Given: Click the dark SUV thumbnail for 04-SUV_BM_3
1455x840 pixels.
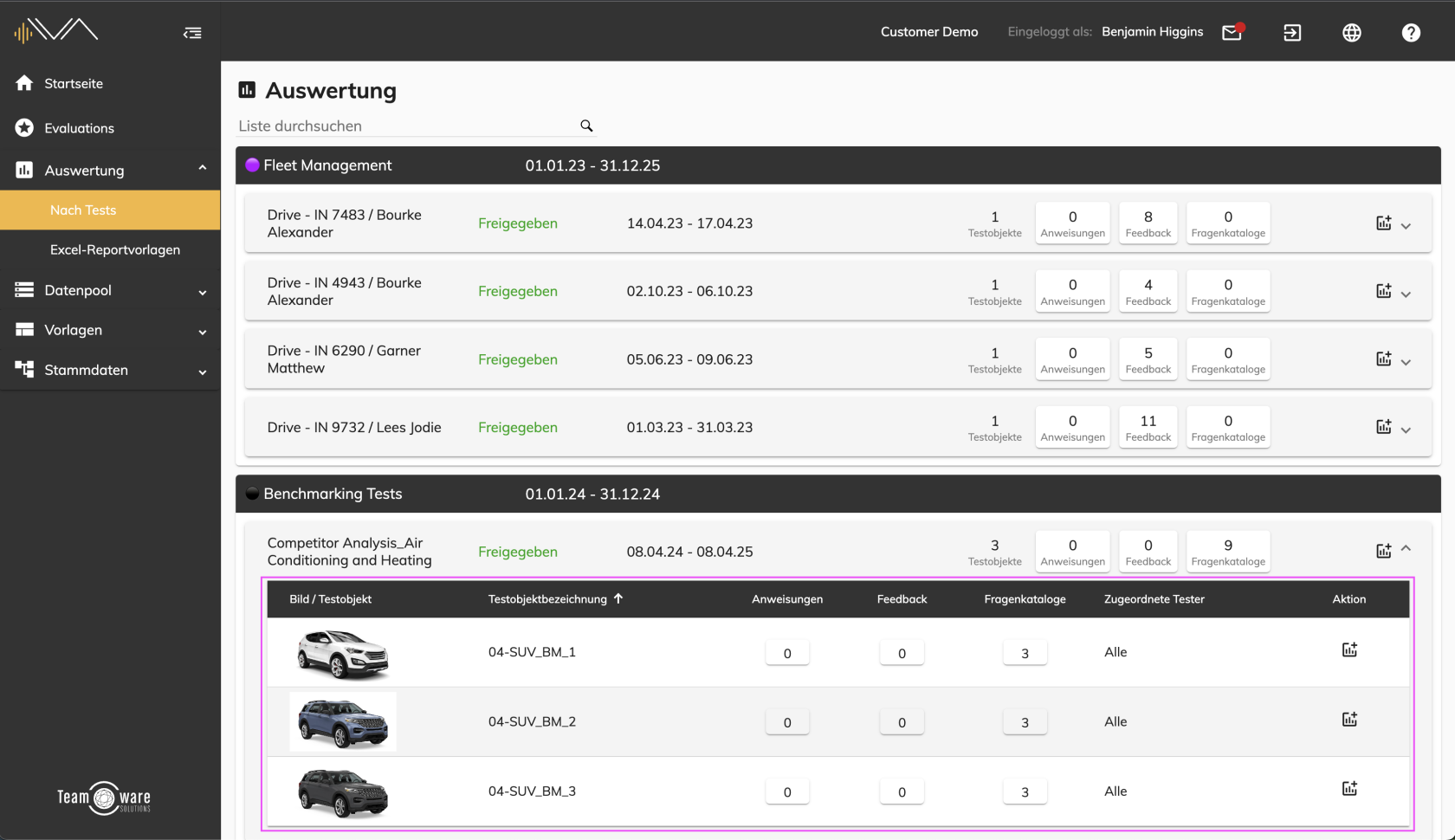Looking at the screenshot, I should point(343,792).
